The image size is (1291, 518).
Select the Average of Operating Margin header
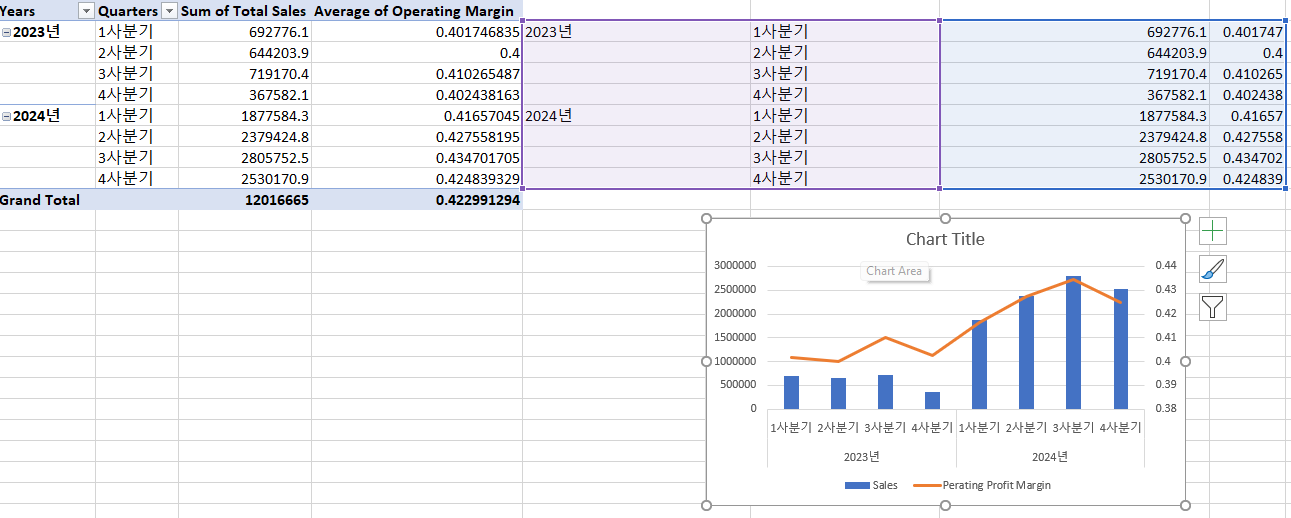point(414,11)
